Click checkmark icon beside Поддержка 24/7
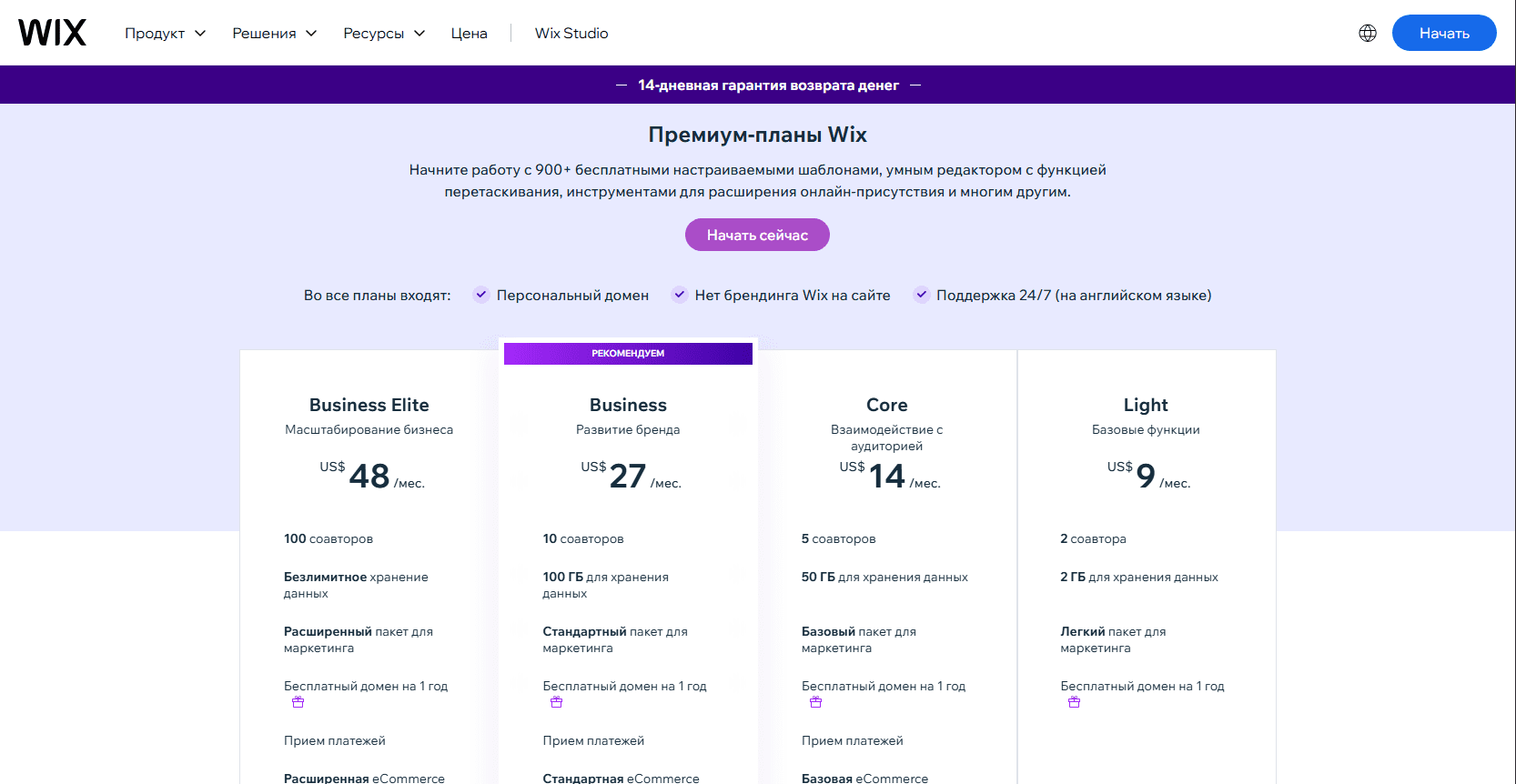 pos(922,295)
